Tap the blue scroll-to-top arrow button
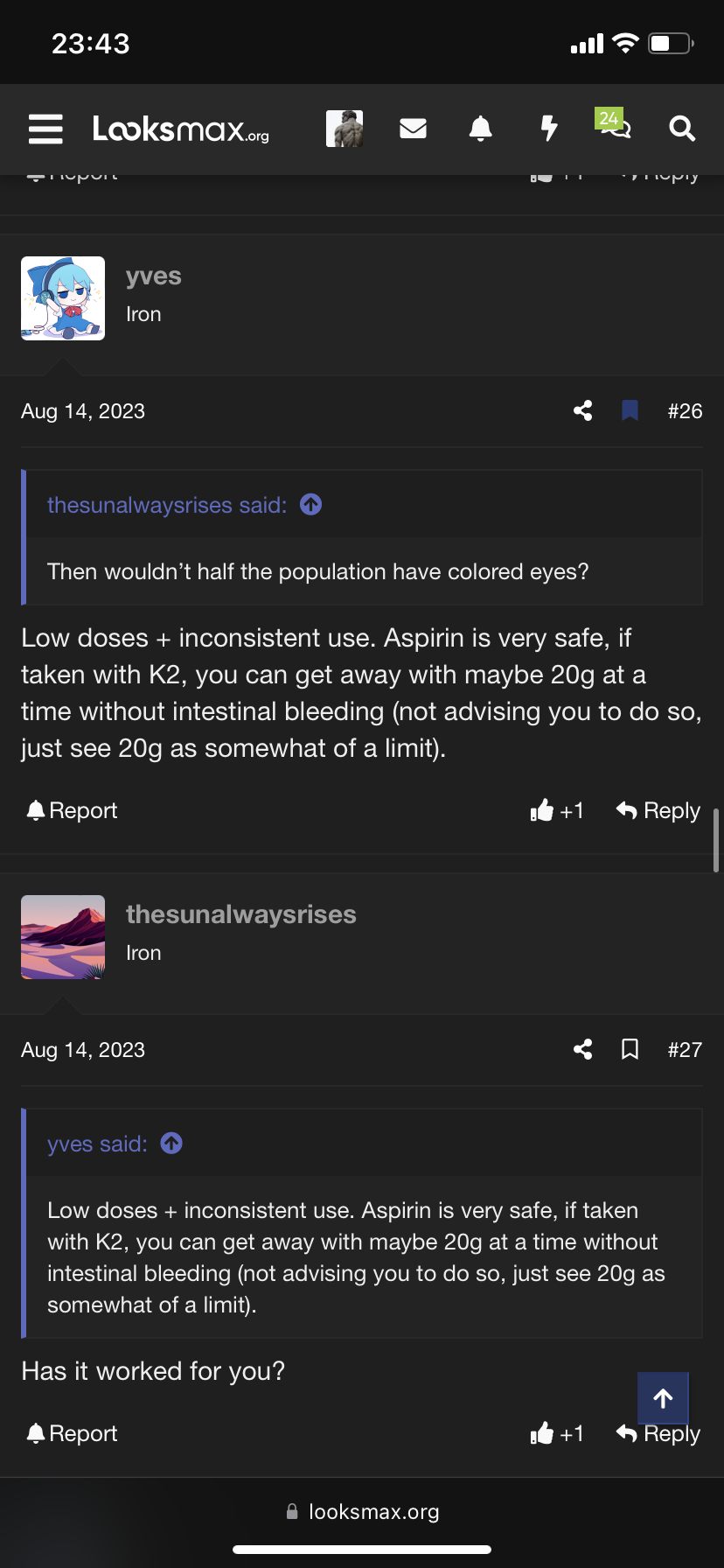The image size is (724, 1568). [663, 1398]
